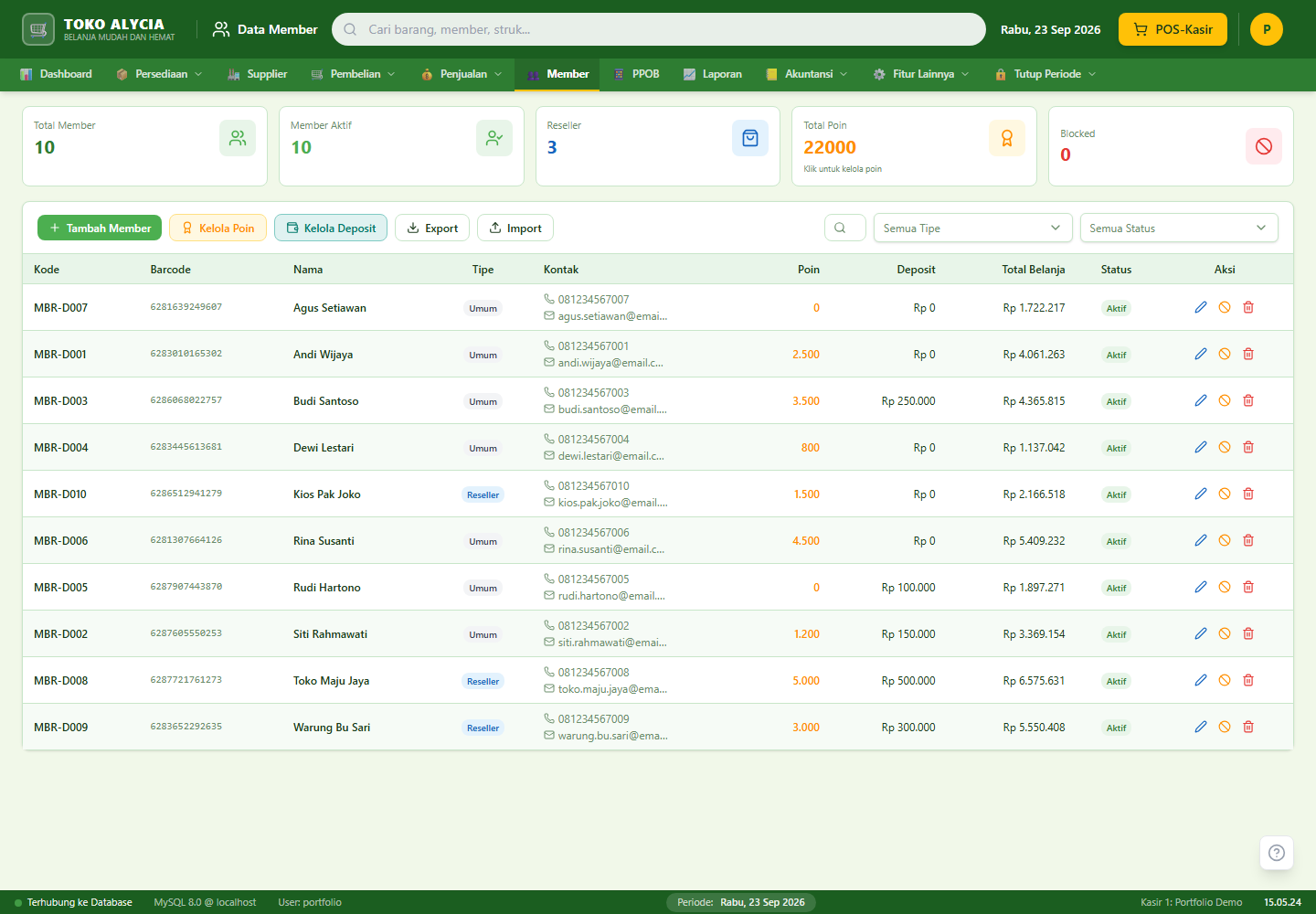Screen dimensions: 1316x914
Task: Click the help question mark icon
Action: (1277, 853)
